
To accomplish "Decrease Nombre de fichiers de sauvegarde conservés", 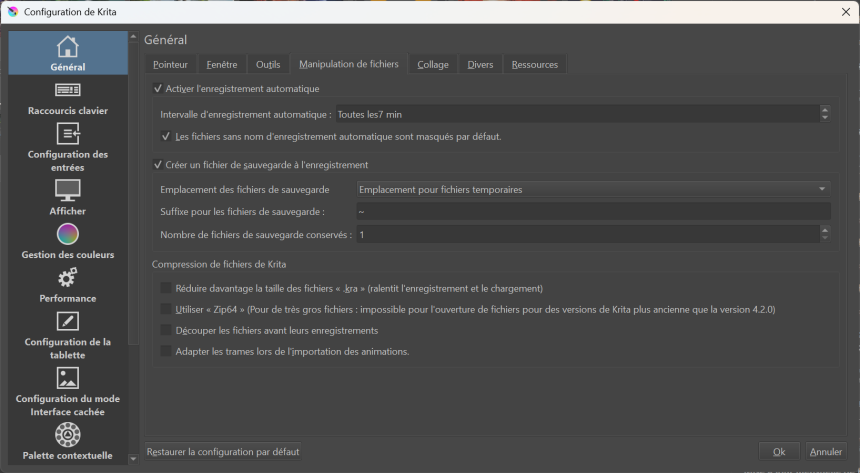I will [x=825, y=239].
